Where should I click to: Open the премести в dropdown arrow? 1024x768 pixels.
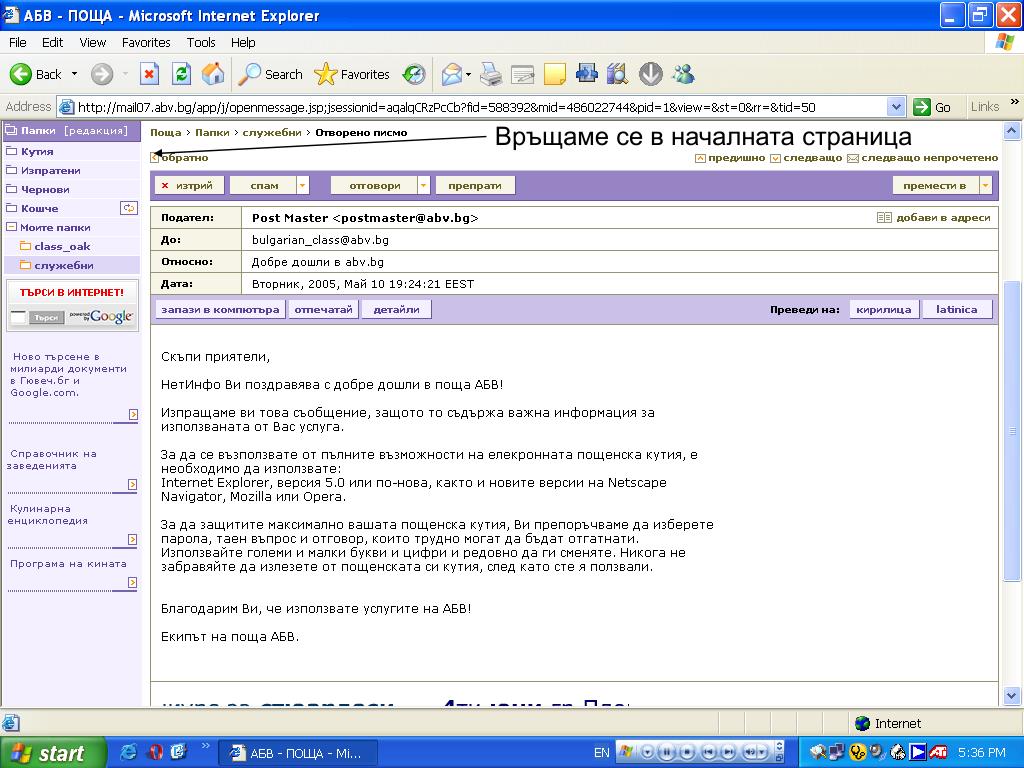(985, 185)
